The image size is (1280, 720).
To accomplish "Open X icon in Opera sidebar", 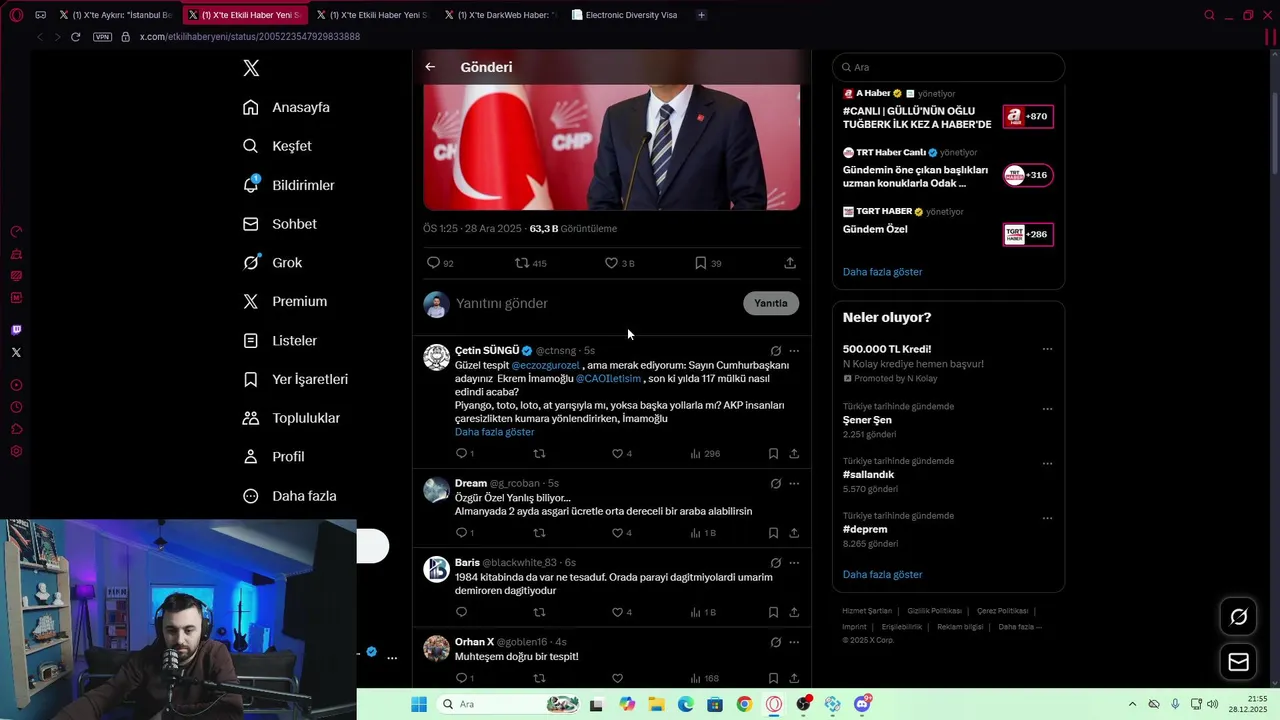I will click(16, 352).
